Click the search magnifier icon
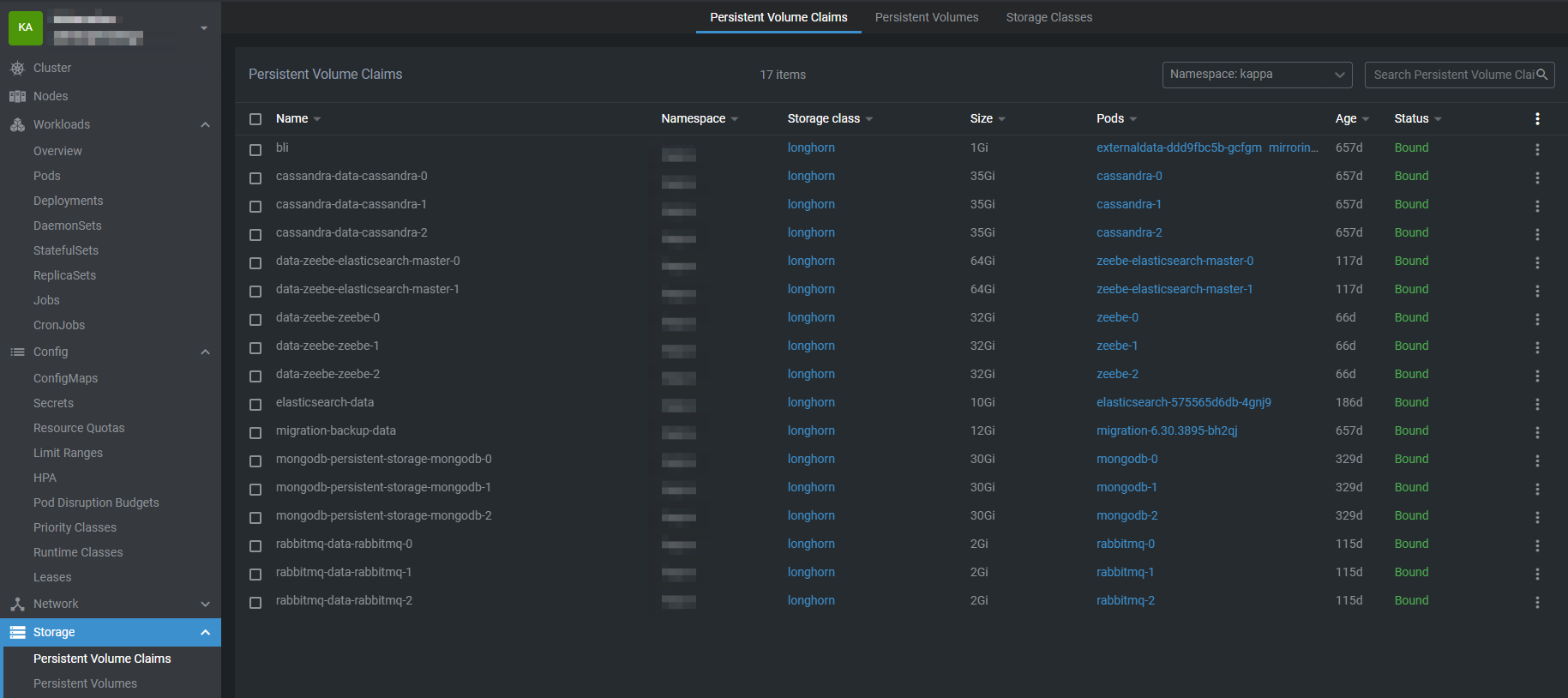The width and height of the screenshot is (1568, 698). [x=1542, y=75]
